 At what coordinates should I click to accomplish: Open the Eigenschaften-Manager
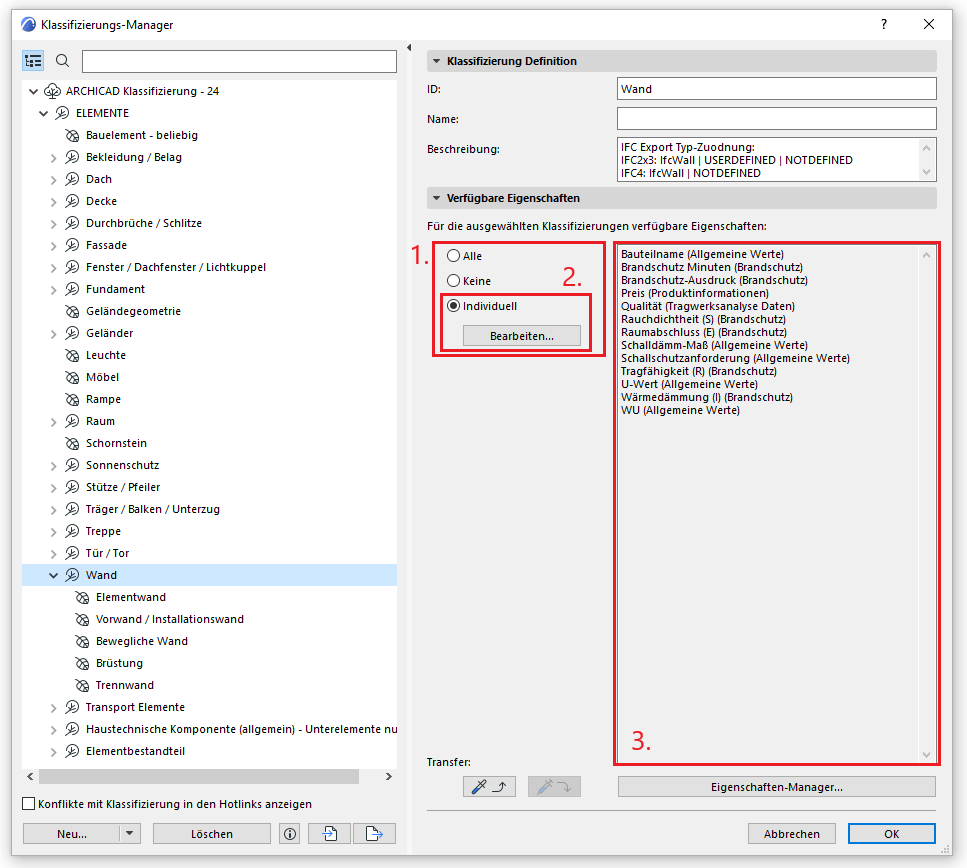(776, 786)
